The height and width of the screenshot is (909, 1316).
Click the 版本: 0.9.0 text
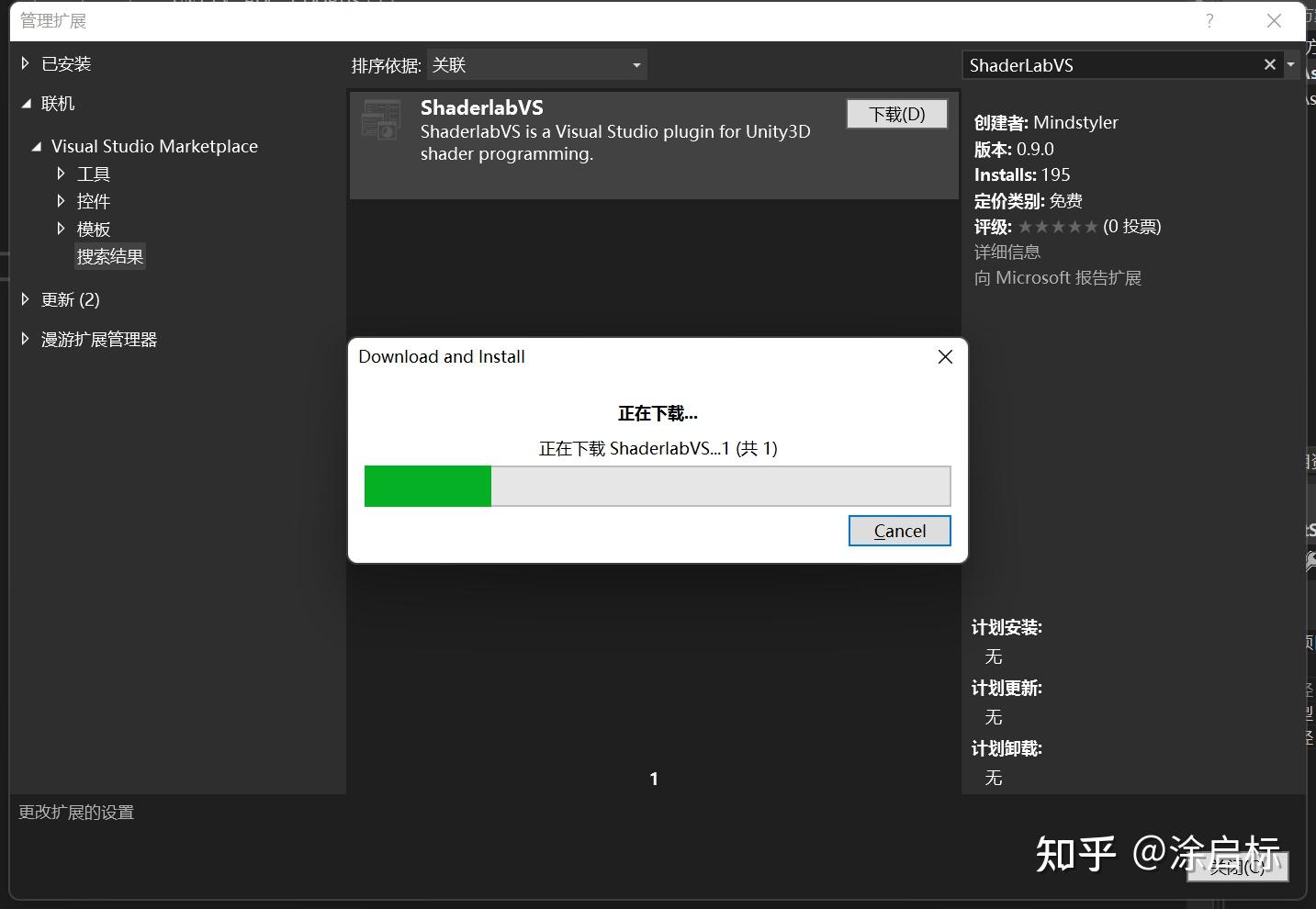pos(1014,149)
